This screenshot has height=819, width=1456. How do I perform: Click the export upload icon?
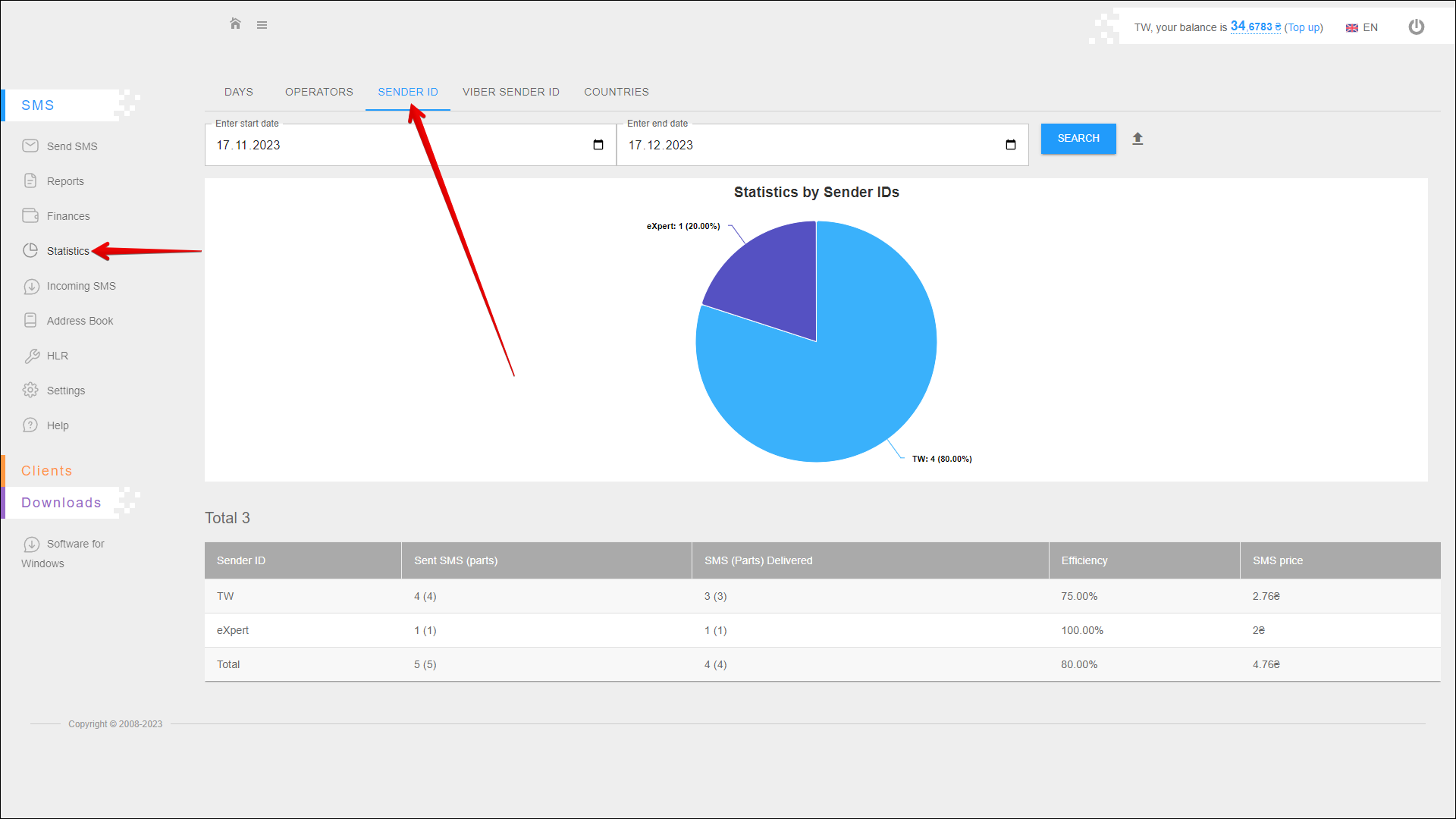point(1137,139)
